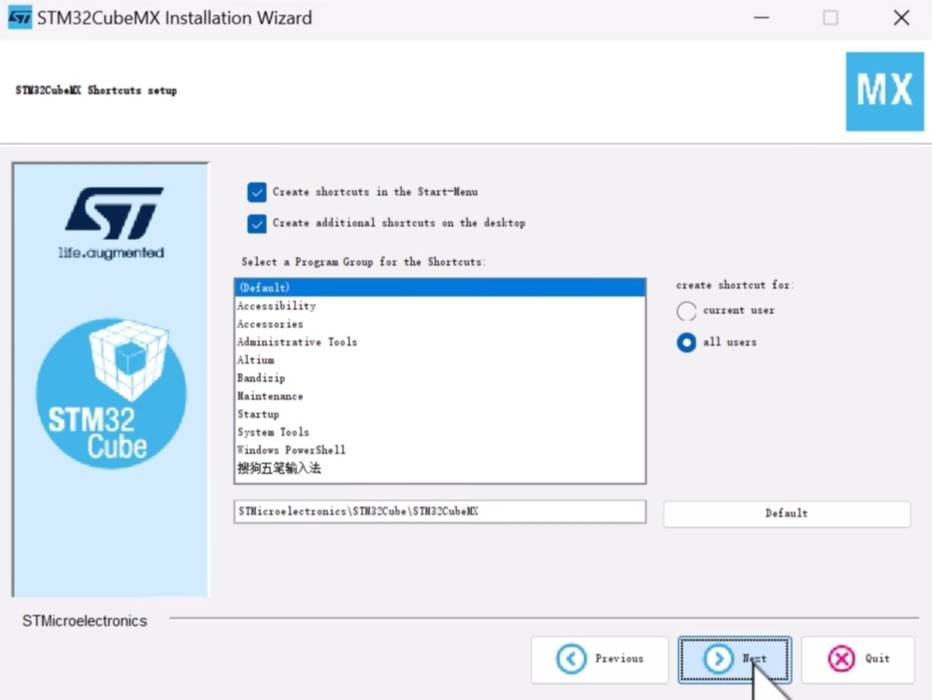
Task: Select Altium in the list
Action: pyautogui.click(x=440, y=360)
